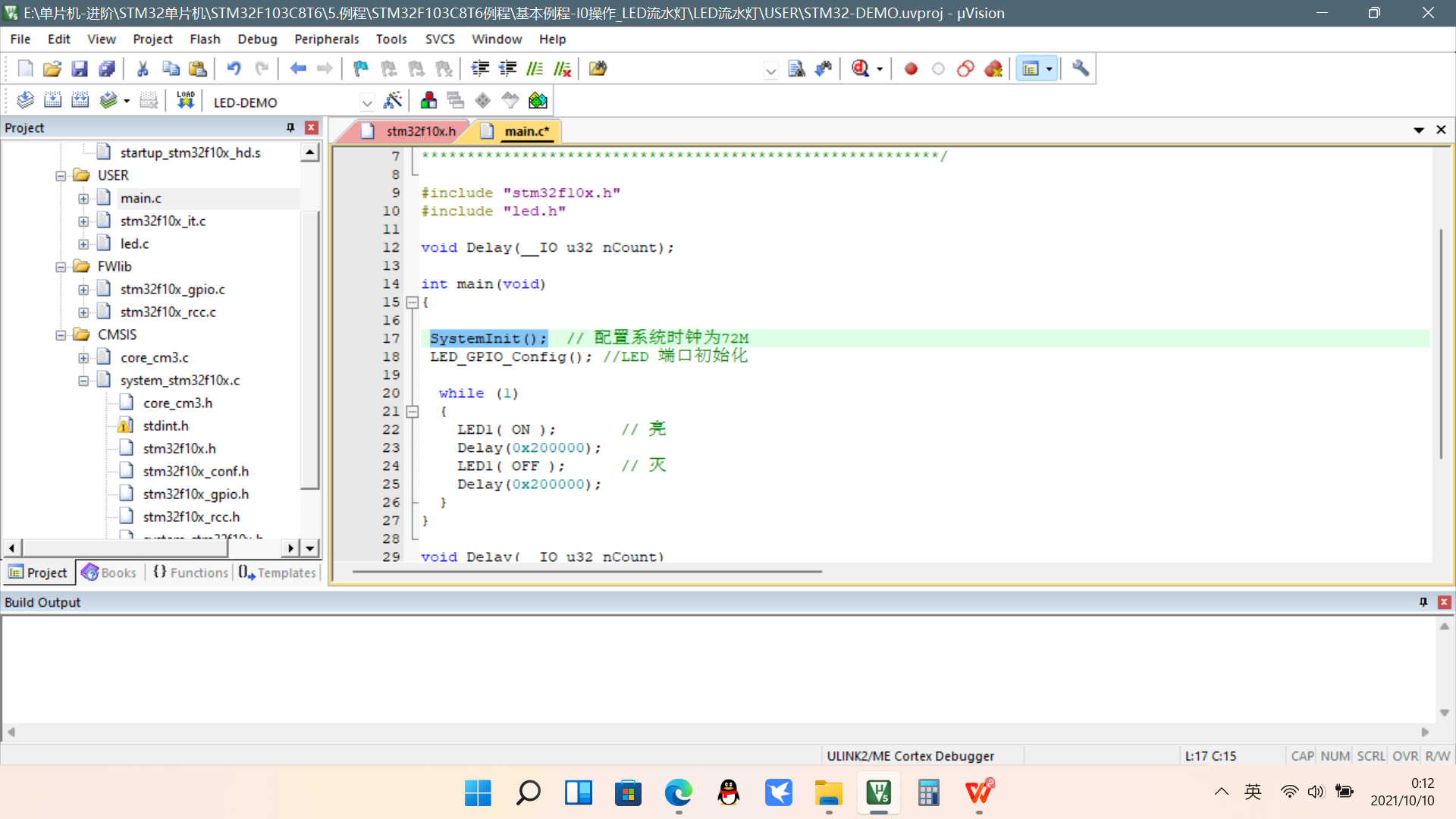Download code to flash memory with LOAD
This screenshot has width=1456, height=819.
(x=185, y=99)
